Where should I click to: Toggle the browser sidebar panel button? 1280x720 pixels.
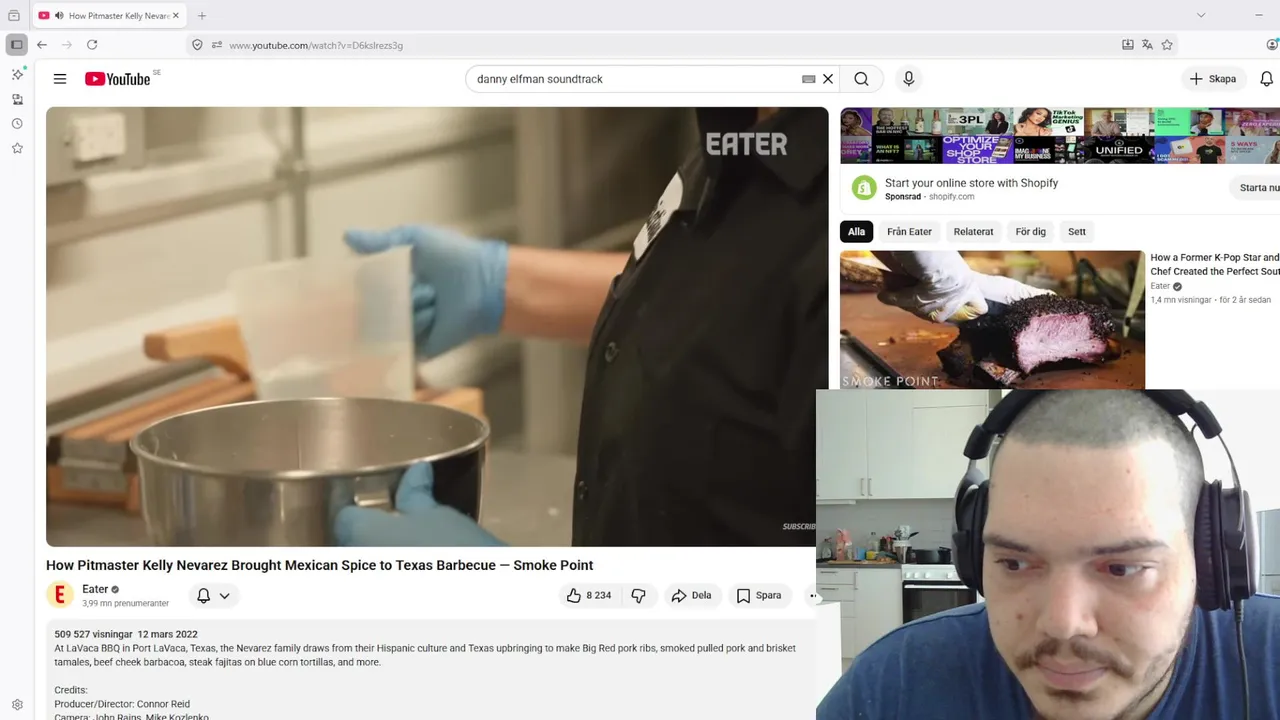[x=16, y=45]
